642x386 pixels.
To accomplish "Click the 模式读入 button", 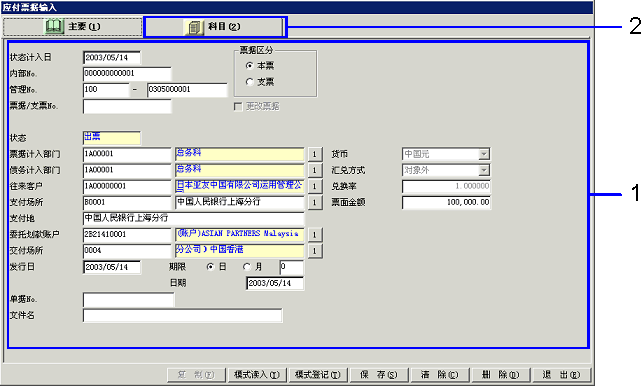I will pos(257,375).
